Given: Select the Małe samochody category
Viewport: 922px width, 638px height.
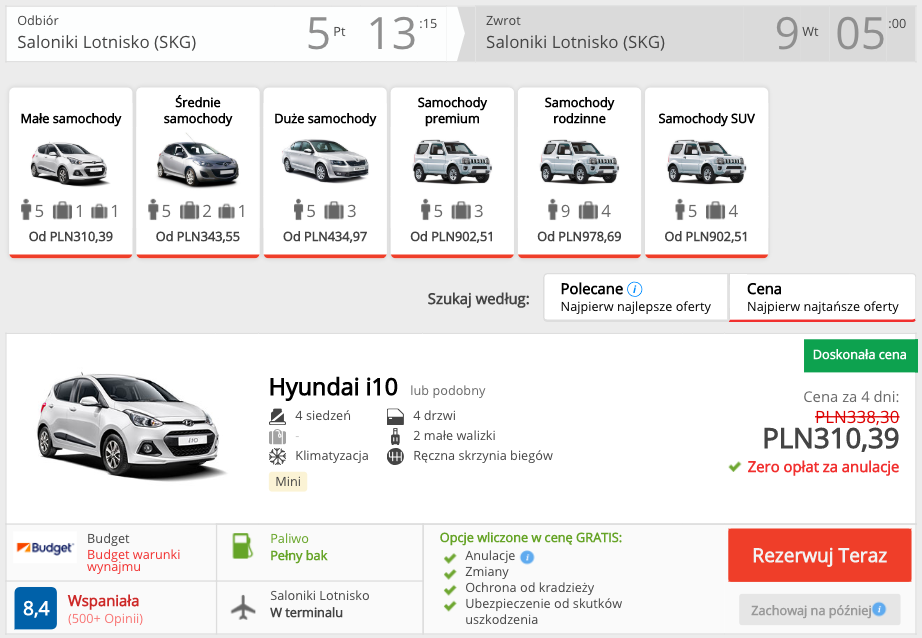Looking at the screenshot, I should (x=71, y=172).
